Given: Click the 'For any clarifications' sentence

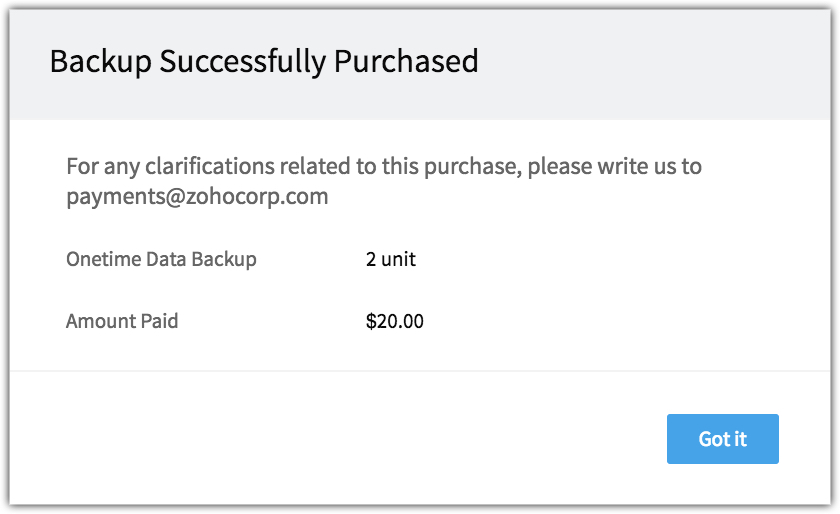Looking at the screenshot, I should click(384, 166).
